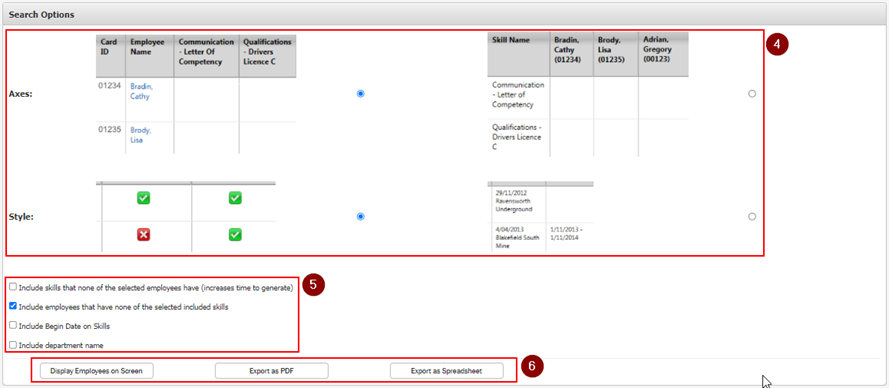Screen dimensions: 889x388
Task: Click card ID 01235 cell
Action: pos(110,129)
